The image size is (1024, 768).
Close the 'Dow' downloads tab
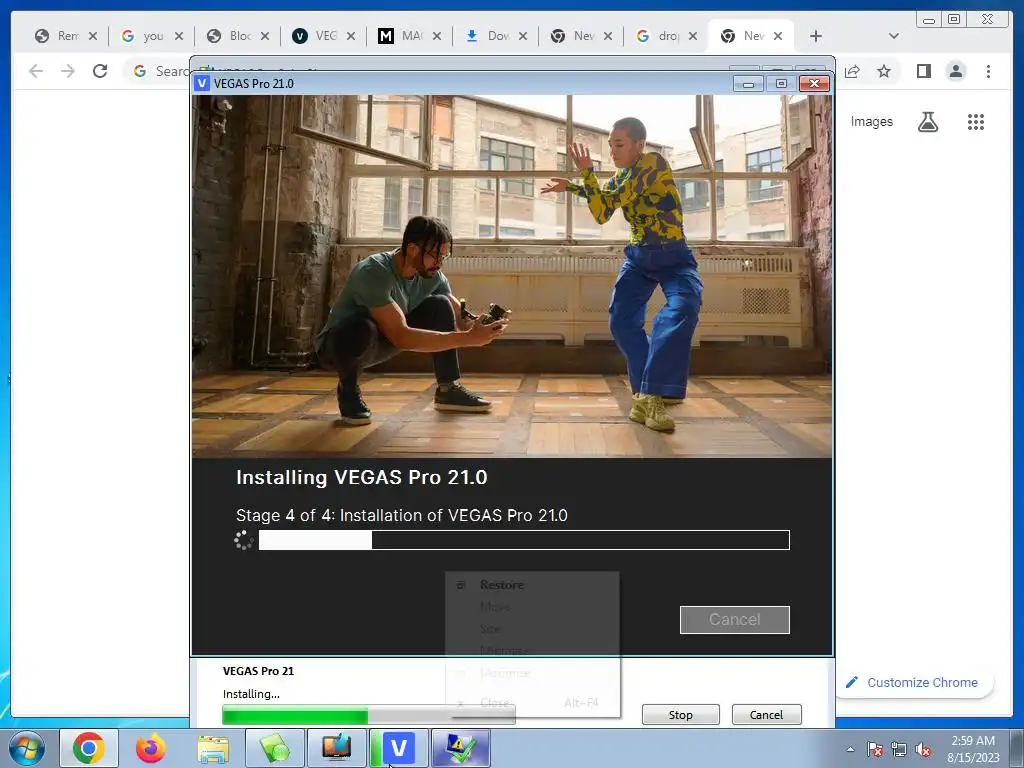522,36
